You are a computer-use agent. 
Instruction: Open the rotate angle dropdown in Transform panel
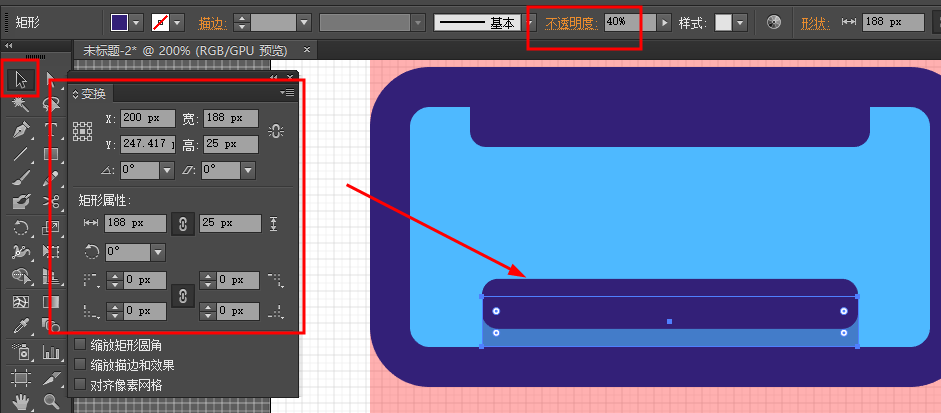[x=167, y=170]
